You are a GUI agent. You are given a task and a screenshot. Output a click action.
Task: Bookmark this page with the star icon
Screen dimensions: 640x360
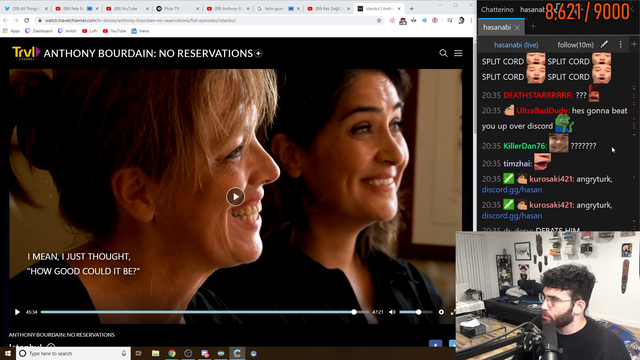click(379, 20)
